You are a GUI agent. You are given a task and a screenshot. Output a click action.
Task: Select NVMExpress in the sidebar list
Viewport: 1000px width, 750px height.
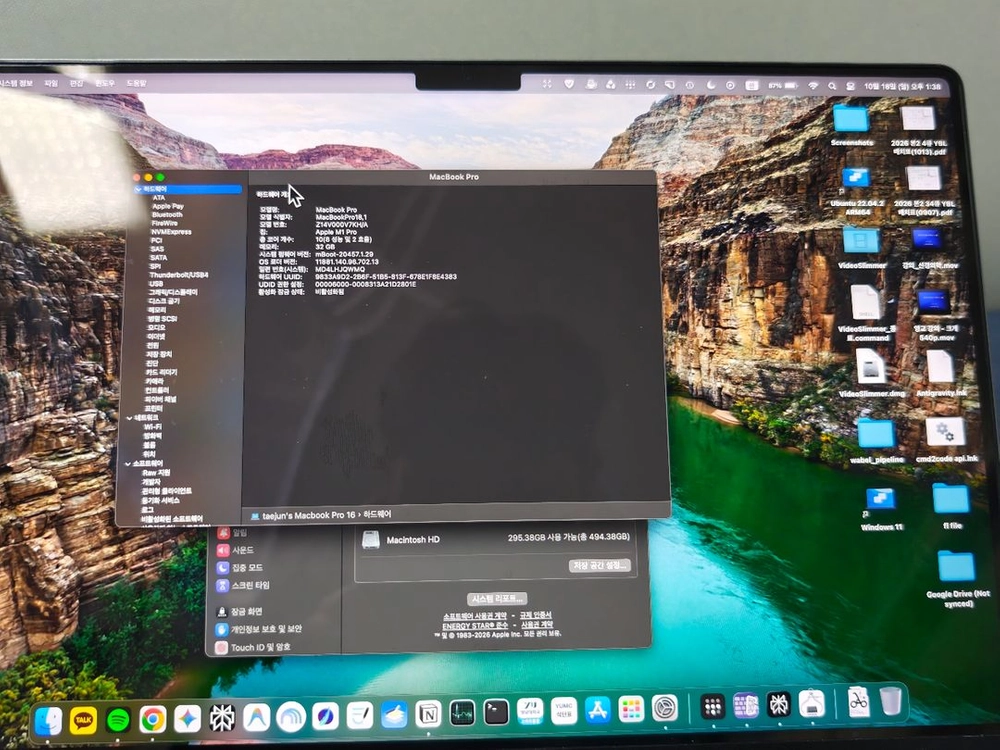171,232
